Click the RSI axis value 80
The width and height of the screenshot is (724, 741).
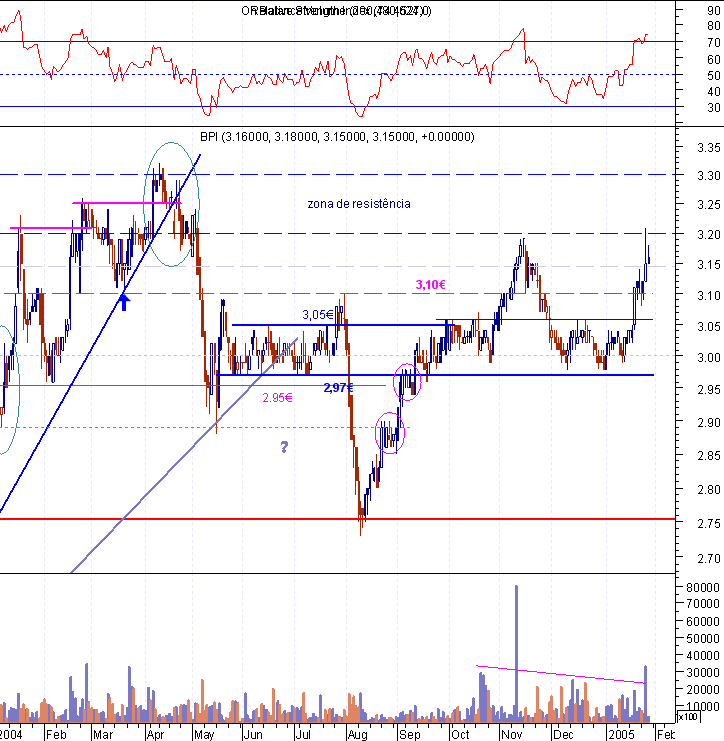pos(714,26)
